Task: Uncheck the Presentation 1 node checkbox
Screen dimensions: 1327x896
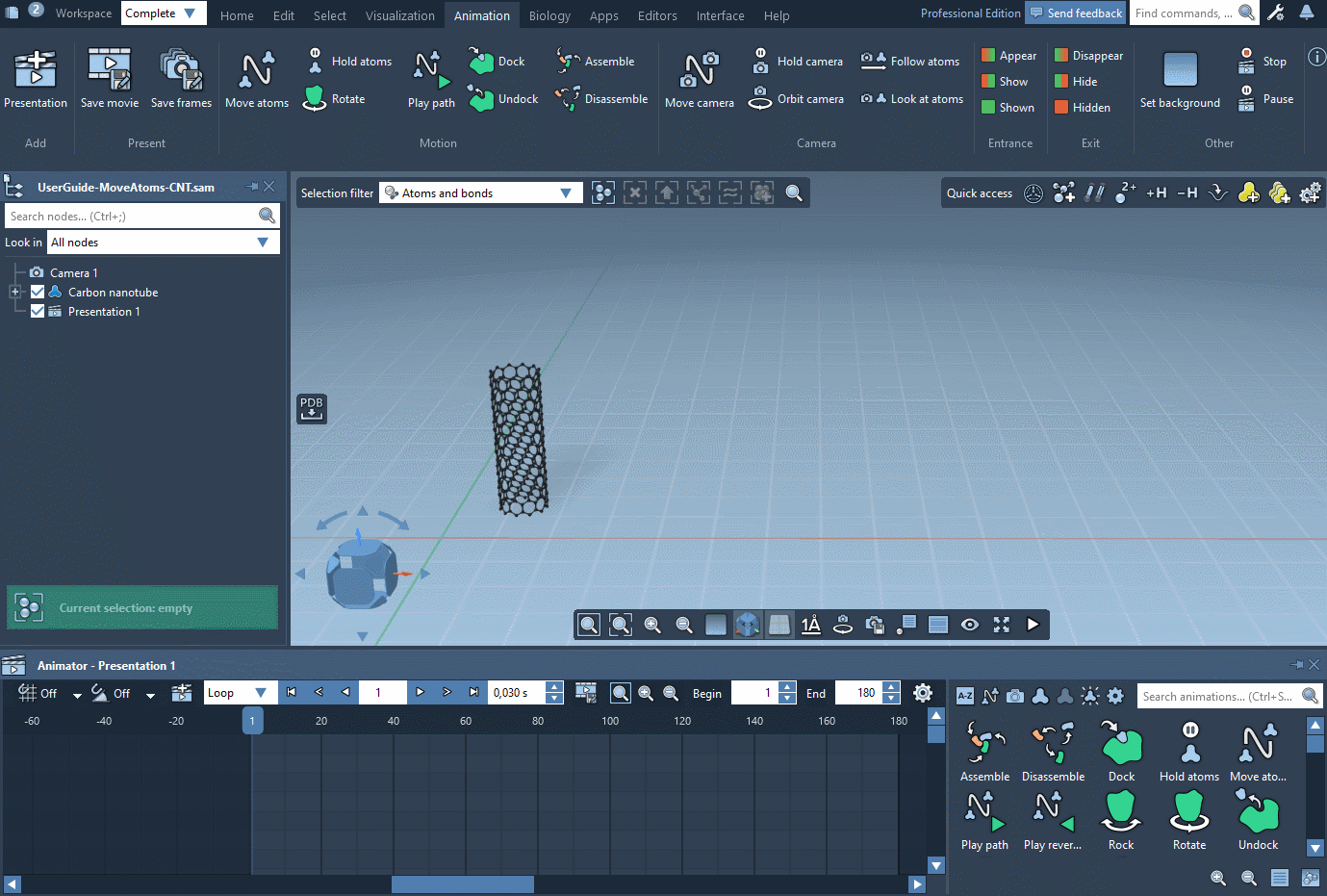Action: pos(37,311)
